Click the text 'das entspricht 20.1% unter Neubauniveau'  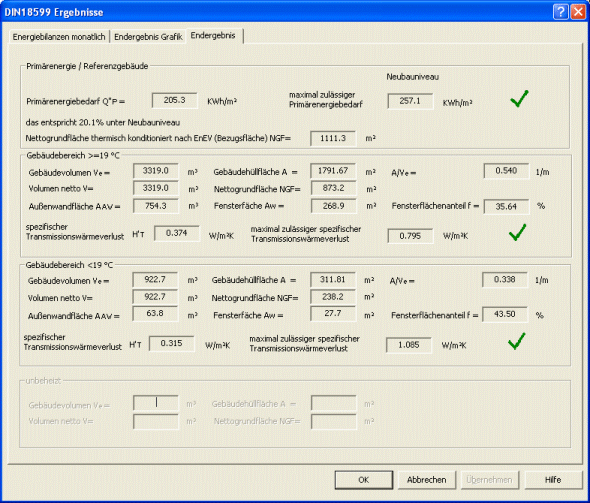pyautogui.click(x=103, y=123)
